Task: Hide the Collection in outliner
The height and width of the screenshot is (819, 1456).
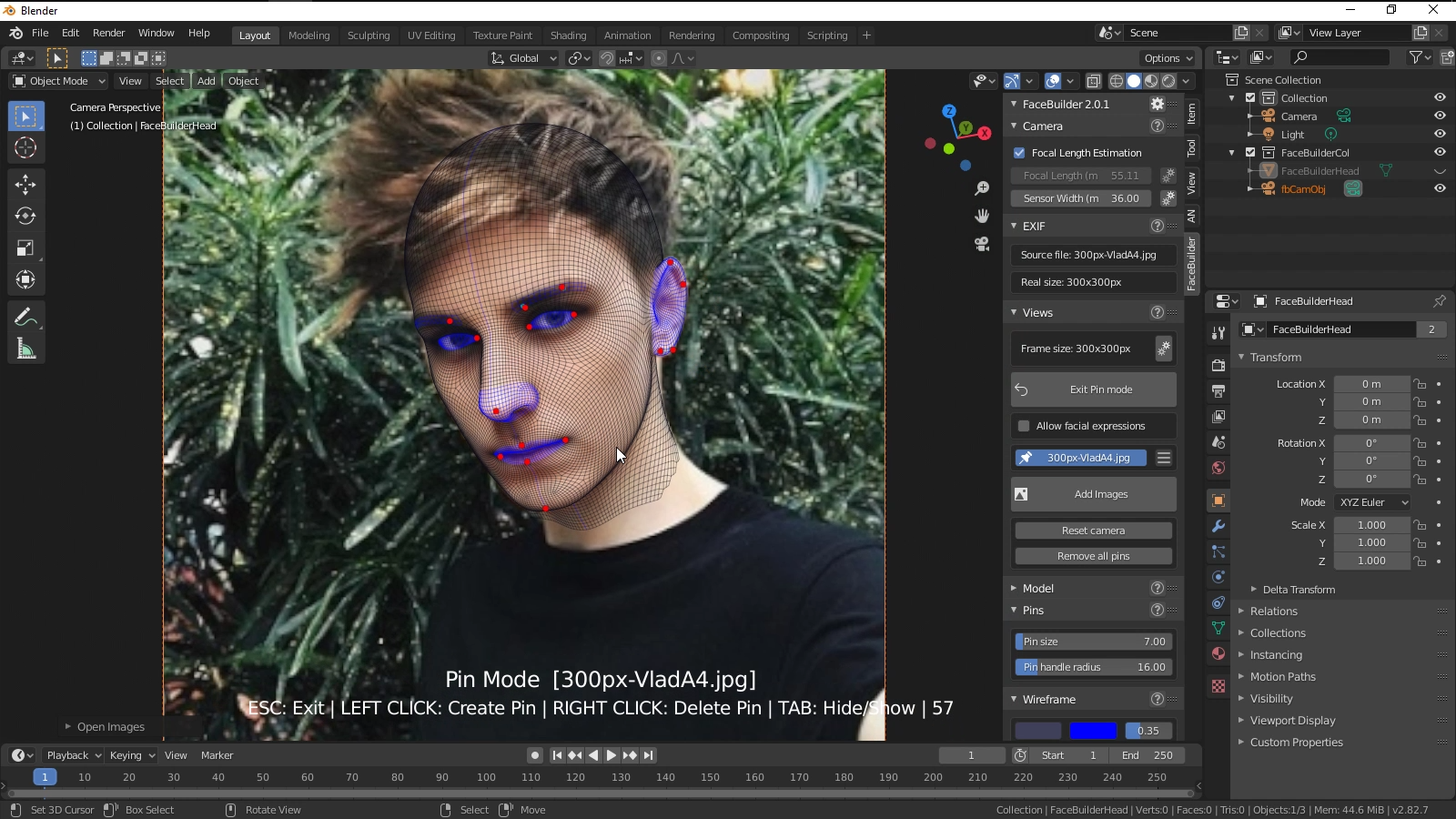Action: point(1440,97)
